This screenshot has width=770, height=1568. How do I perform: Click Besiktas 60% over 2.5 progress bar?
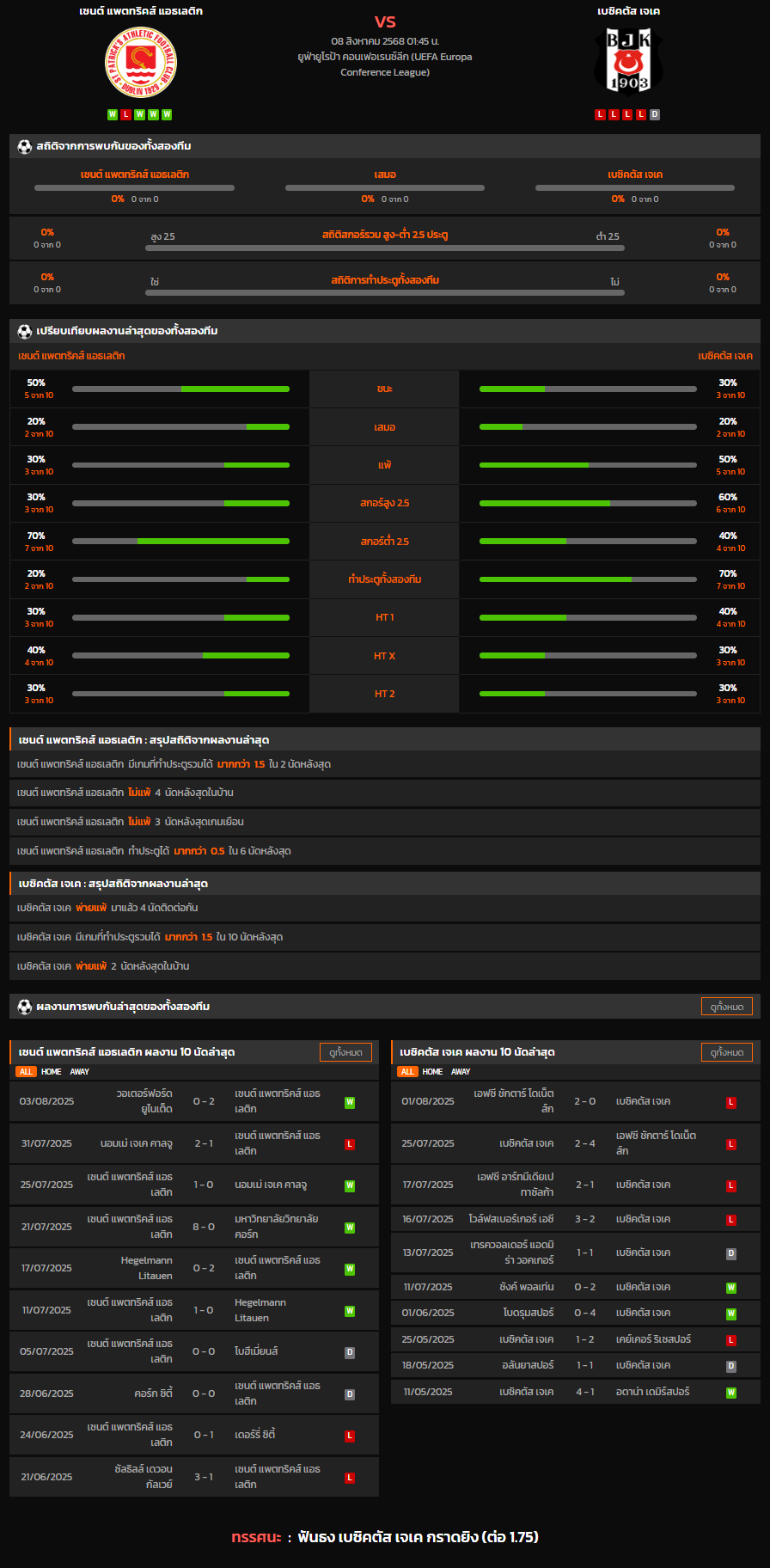[x=588, y=503]
